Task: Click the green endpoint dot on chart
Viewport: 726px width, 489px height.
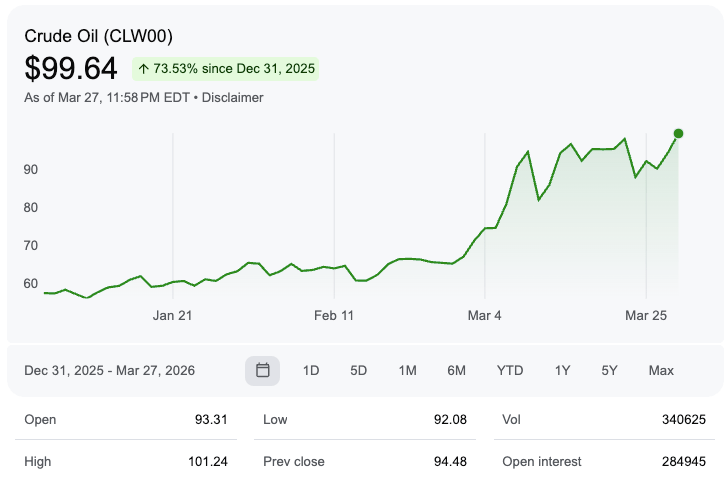Action: pos(679,133)
